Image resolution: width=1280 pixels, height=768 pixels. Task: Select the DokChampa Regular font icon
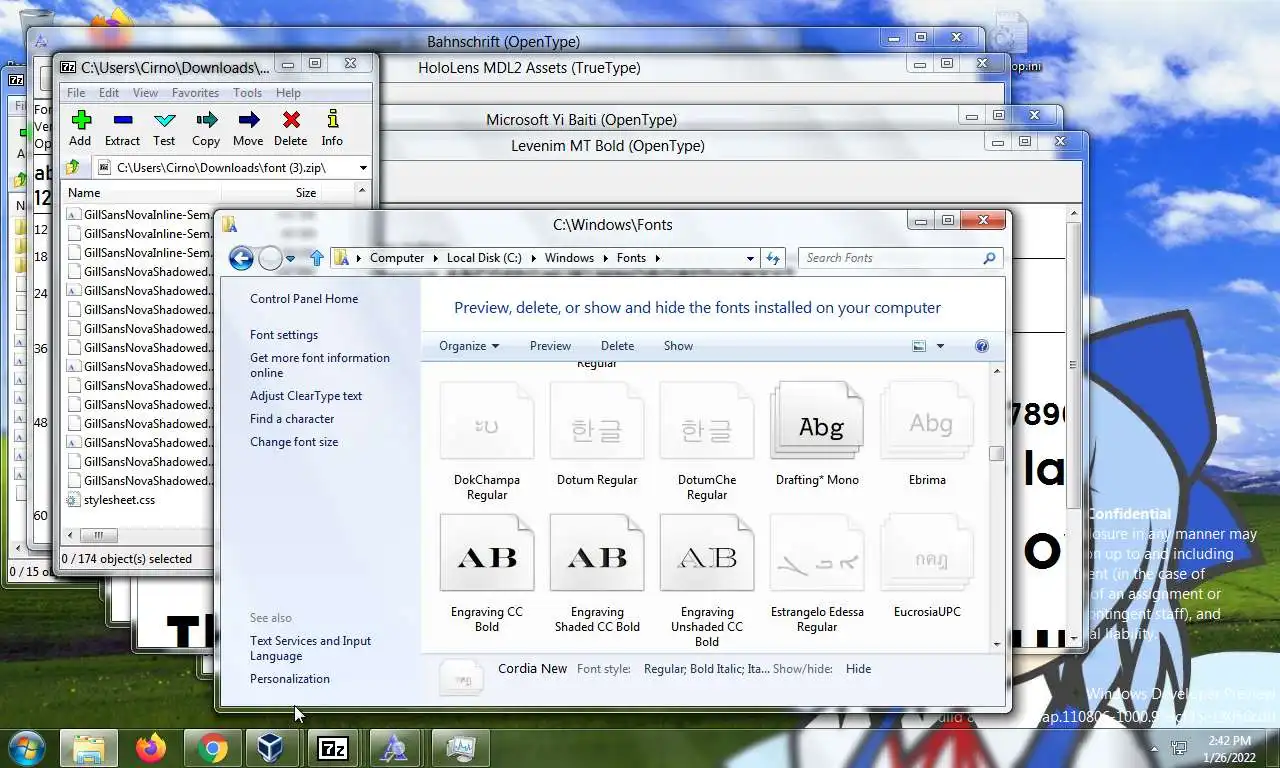(487, 420)
